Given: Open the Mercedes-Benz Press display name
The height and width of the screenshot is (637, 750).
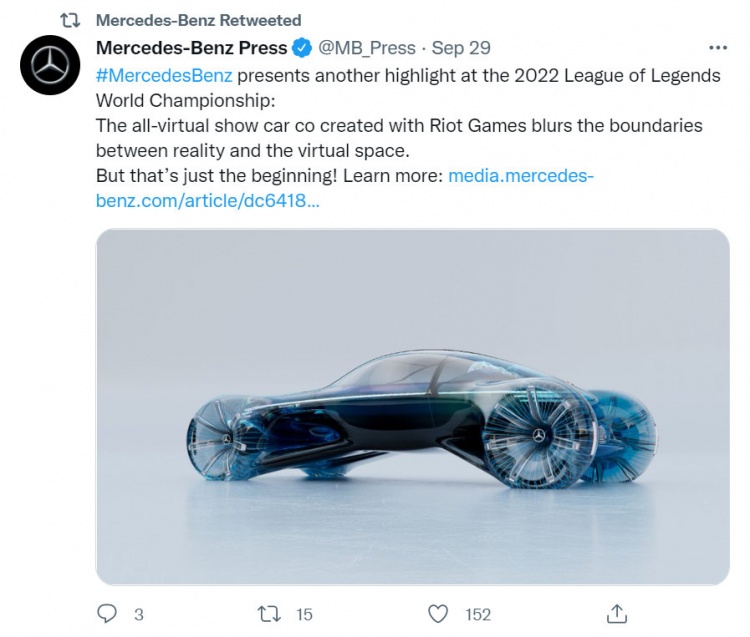Looking at the screenshot, I should 191,48.
